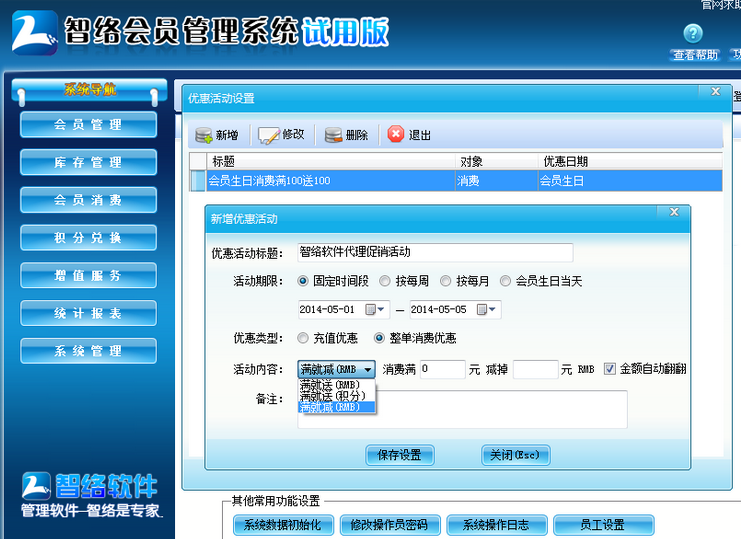Select 按每周 radio button
This screenshot has height=539, width=741.
(x=385, y=281)
